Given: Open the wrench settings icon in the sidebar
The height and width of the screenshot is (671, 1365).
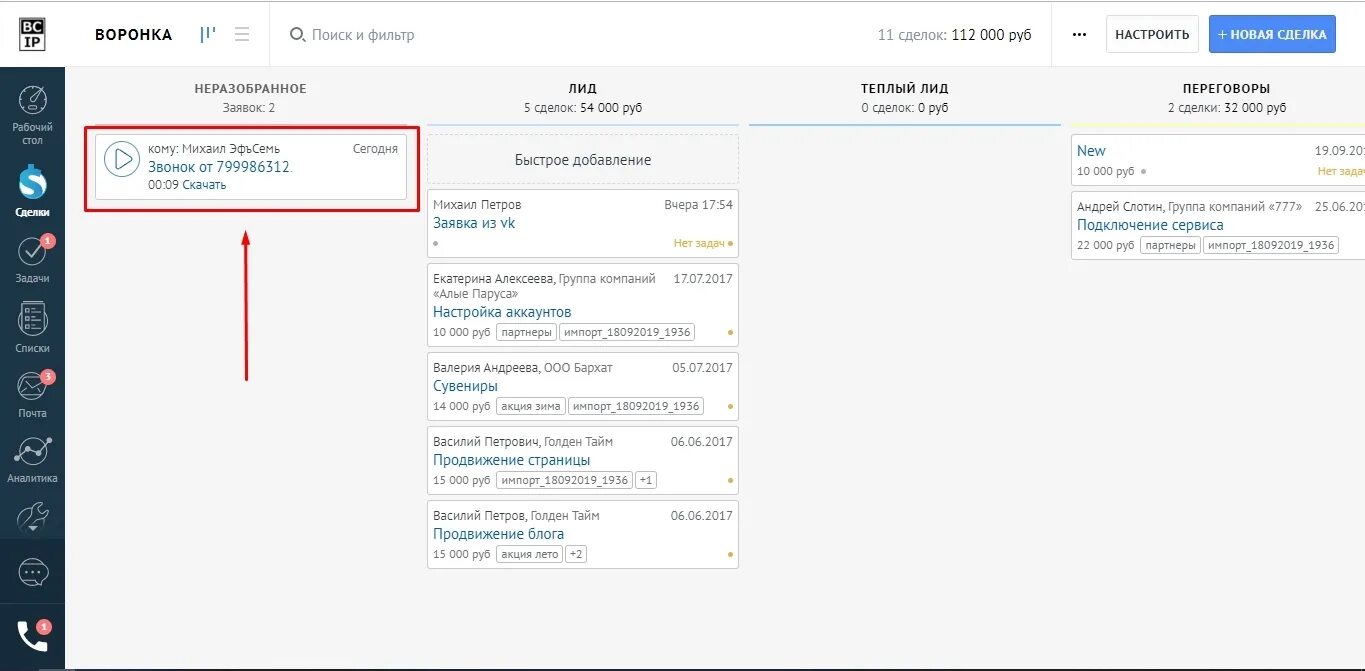Looking at the screenshot, I should [x=33, y=517].
